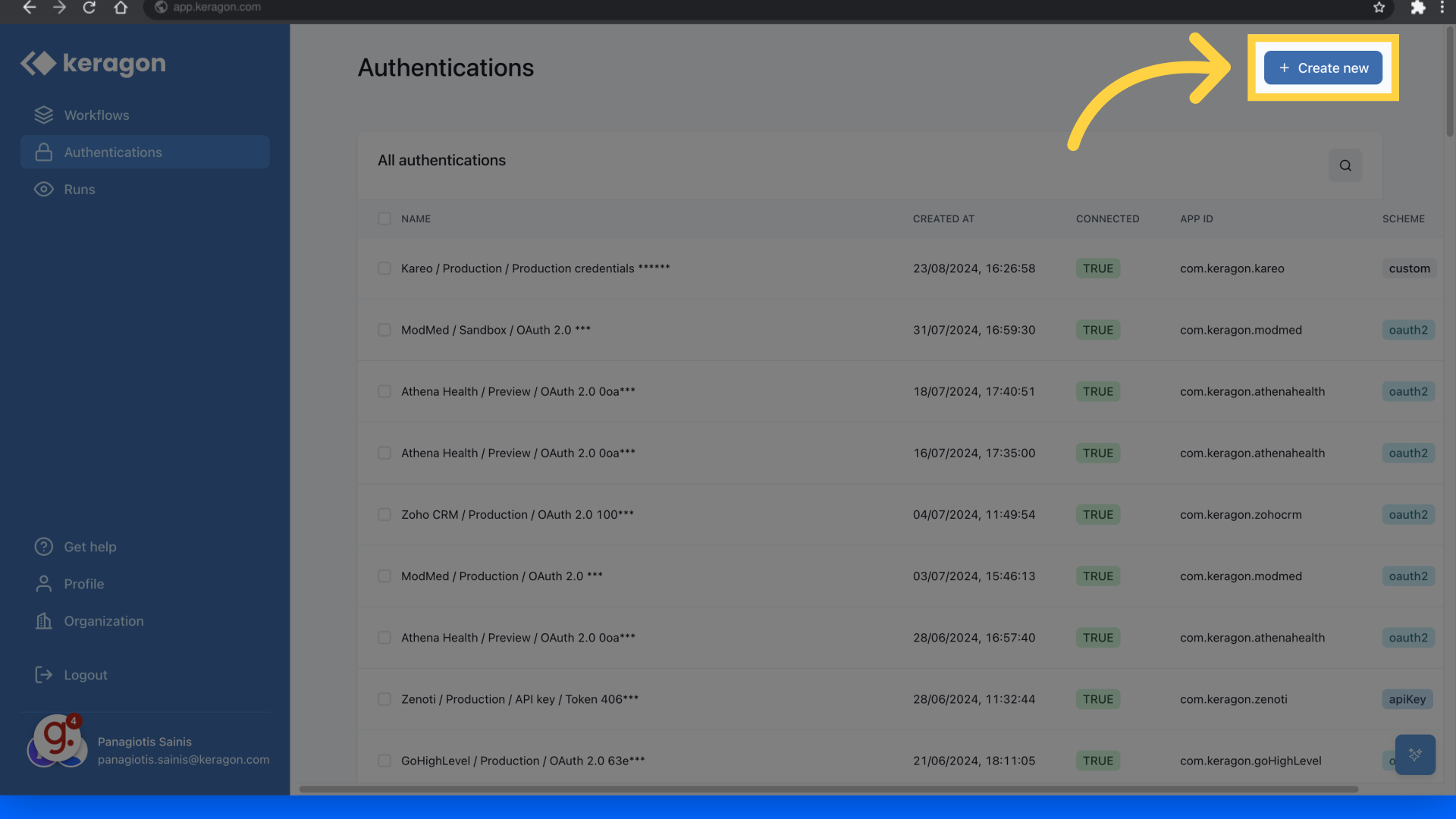Click the horizontal scrollbar below the table
This screenshot has height=819, width=1456.
click(828, 789)
